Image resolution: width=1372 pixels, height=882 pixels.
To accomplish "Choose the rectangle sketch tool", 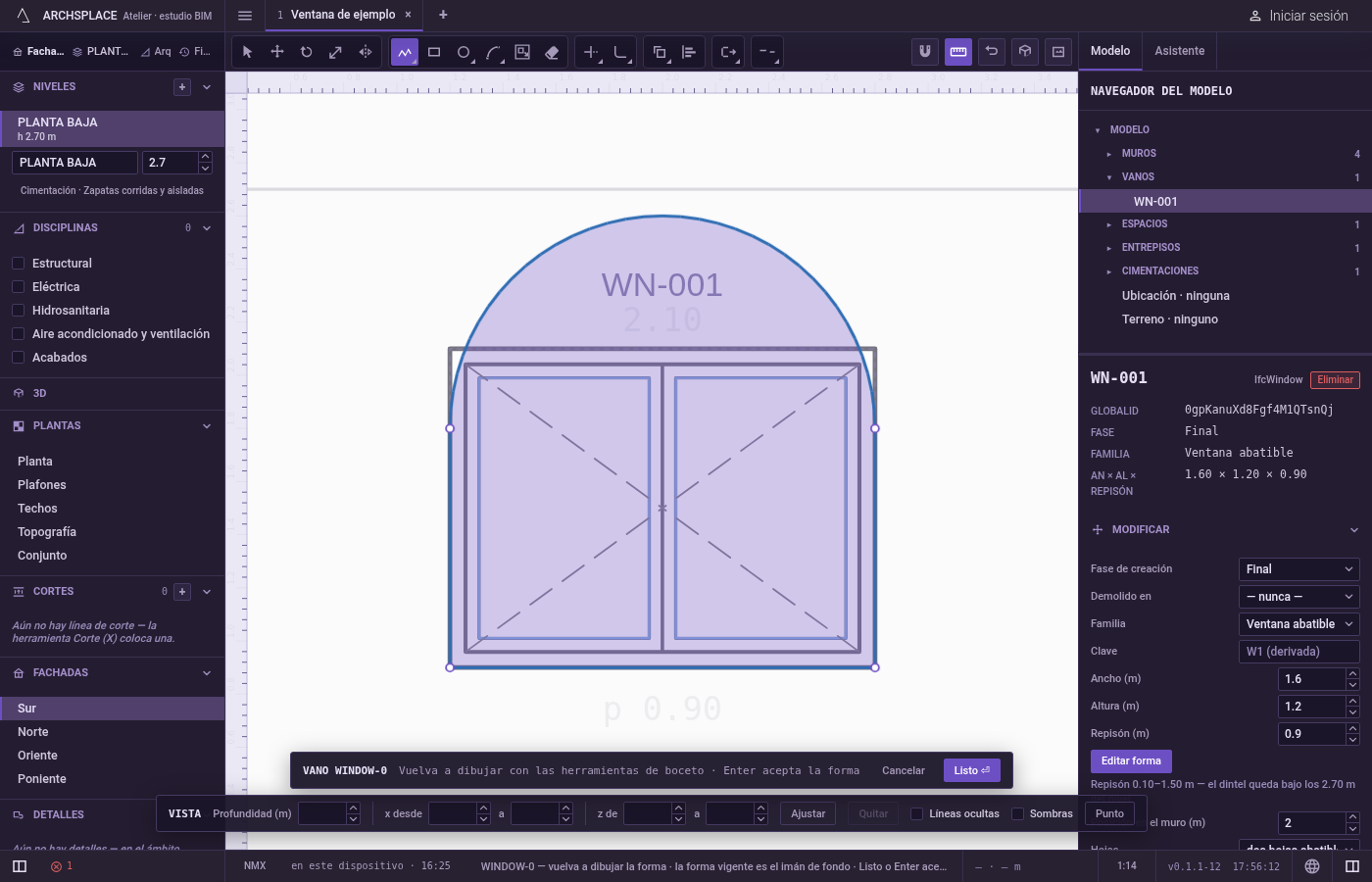I will coord(434,52).
